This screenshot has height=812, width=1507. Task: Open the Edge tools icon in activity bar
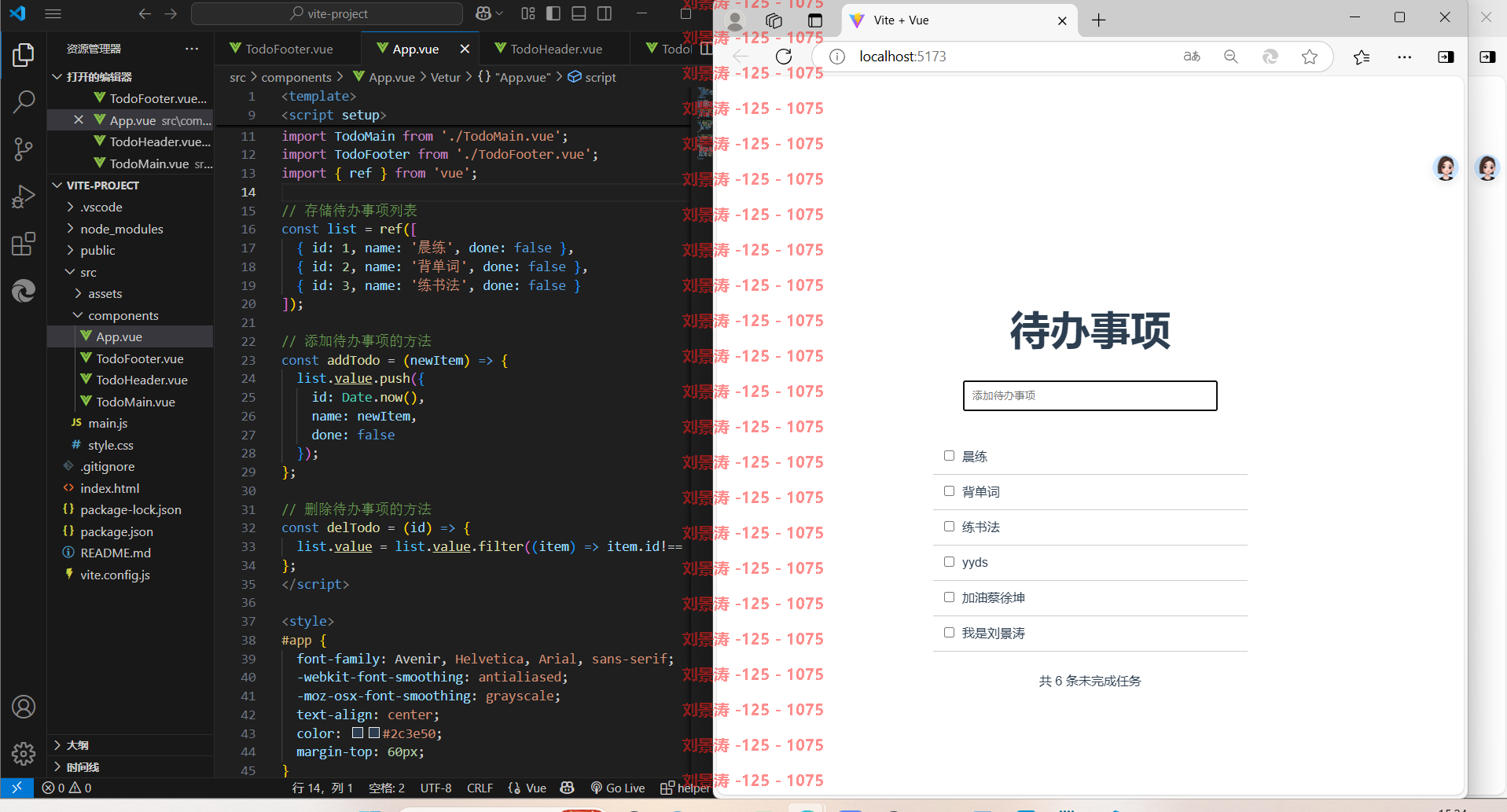click(x=24, y=292)
